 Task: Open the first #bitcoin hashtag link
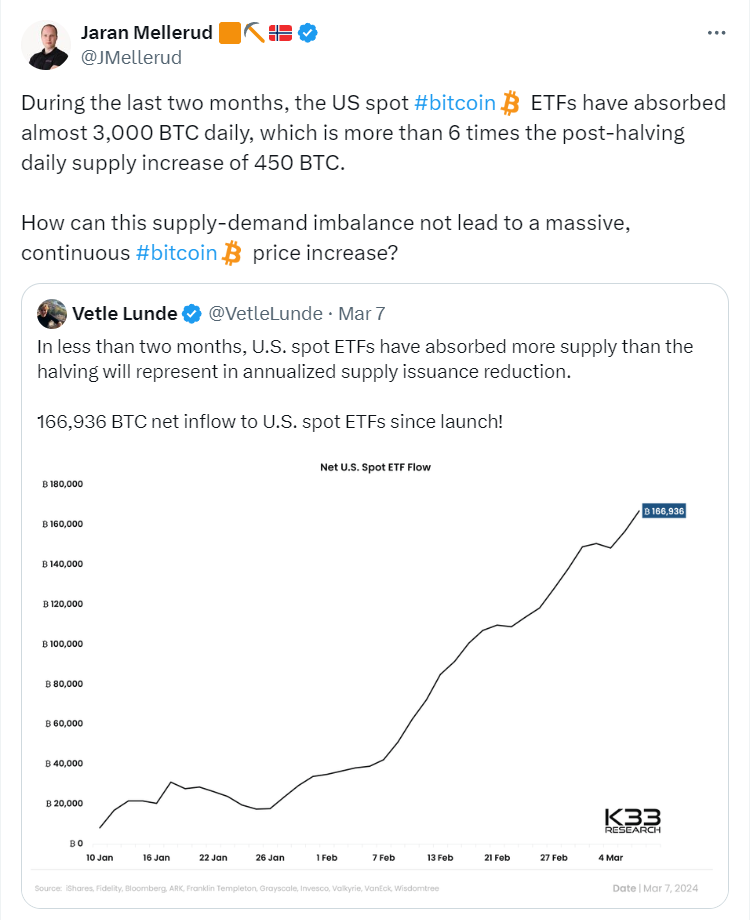click(x=455, y=103)
